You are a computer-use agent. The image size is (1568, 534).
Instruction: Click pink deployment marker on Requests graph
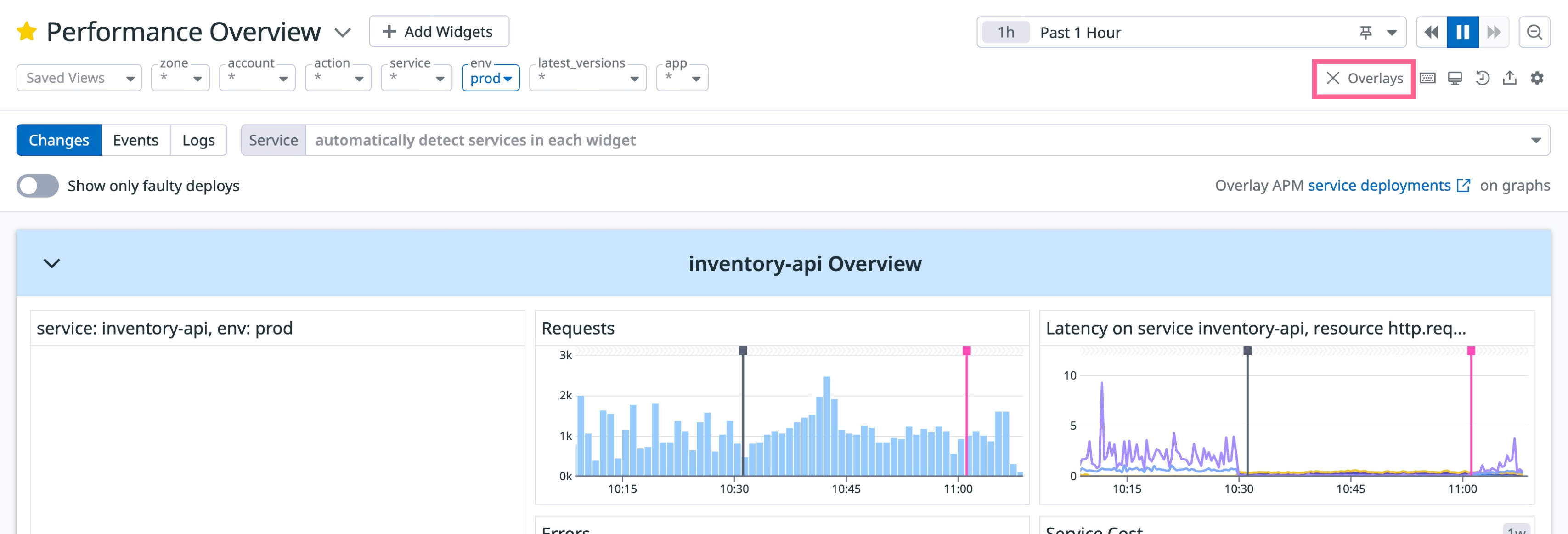click(966, 351)
